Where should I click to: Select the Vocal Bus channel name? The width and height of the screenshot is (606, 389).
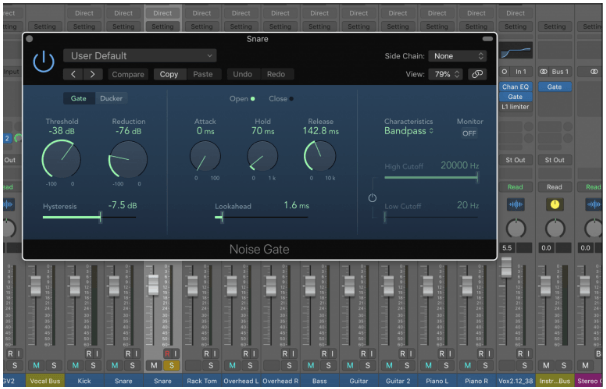click(45, 381)
